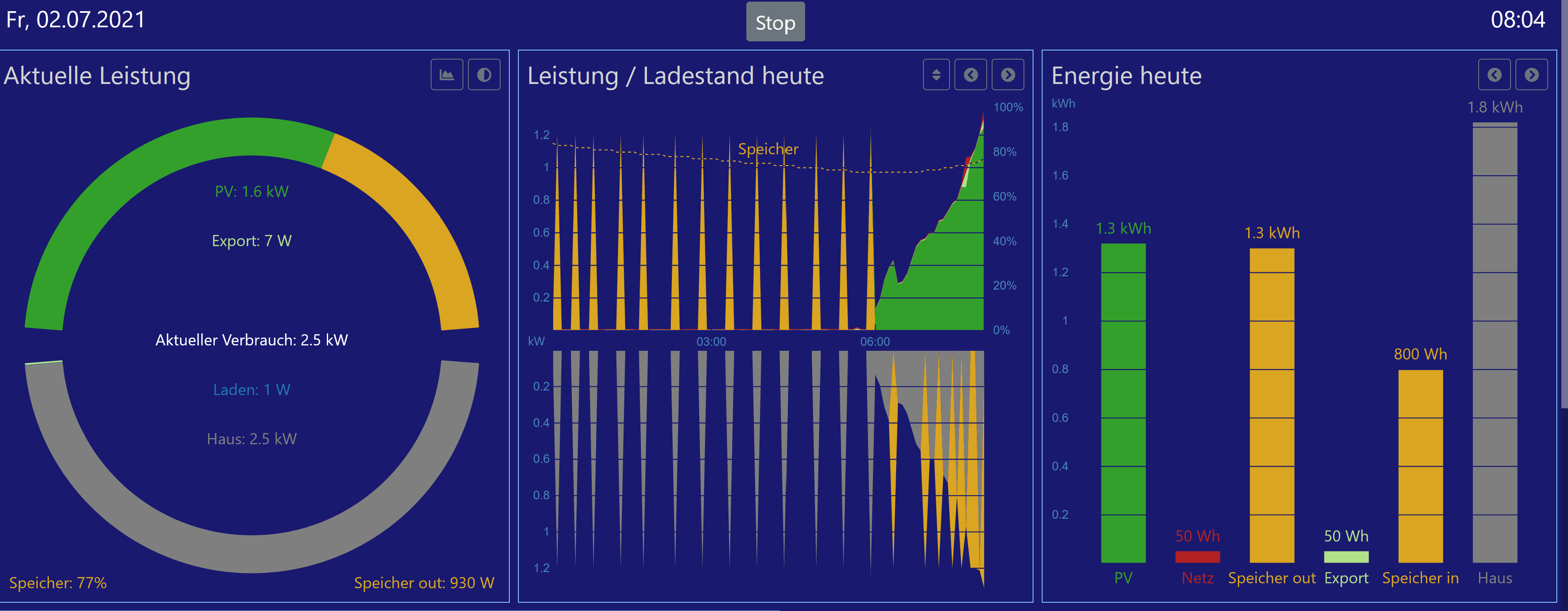Click the orange Speicher out bar
Image resolution: width=1568 pixels, height=611 pixels.
[1271, 405]
